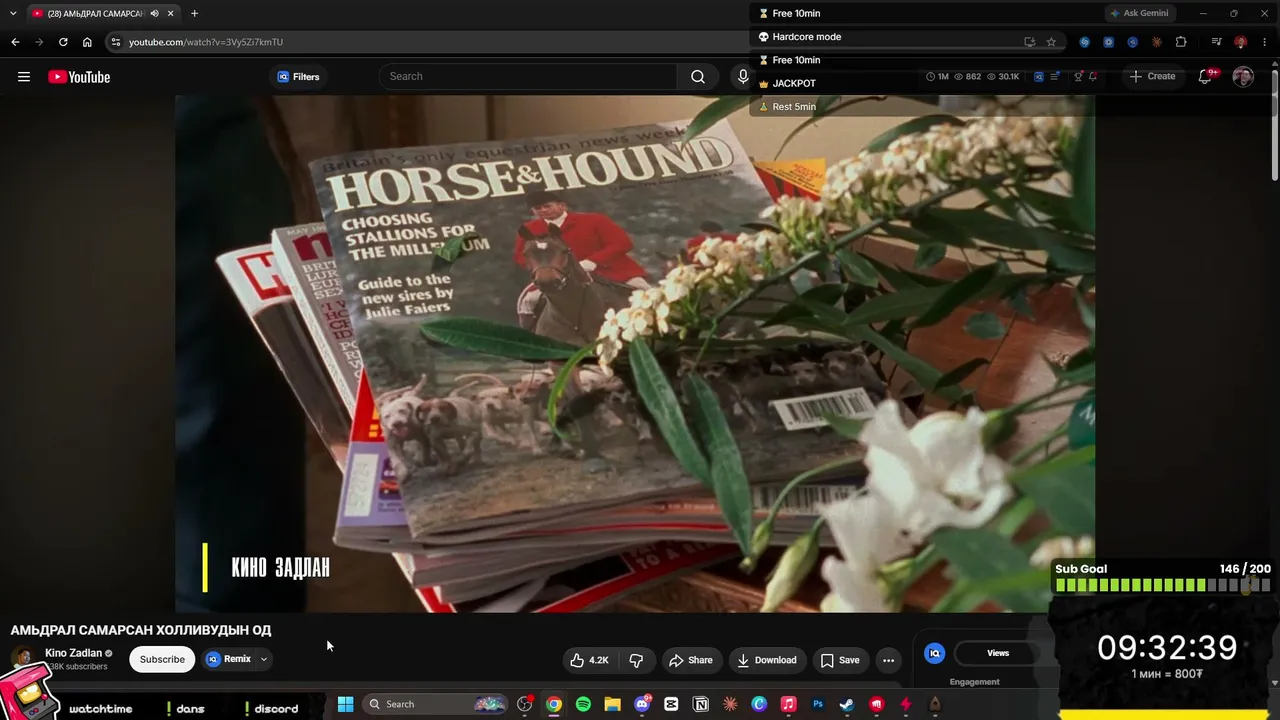Open Photoshop from the taskbar
This screenshot has width=1280, height=720.
point(818,704)
